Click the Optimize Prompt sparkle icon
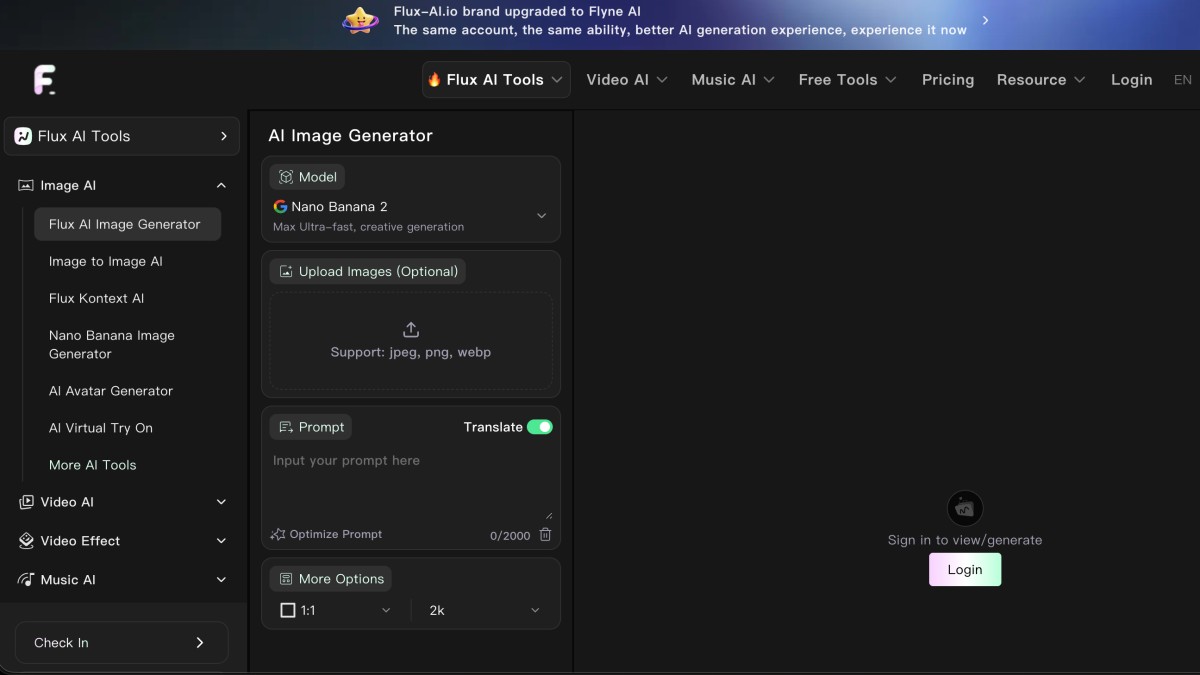The height and width of the screenshot is (675, 1200). tap(278, 534)
